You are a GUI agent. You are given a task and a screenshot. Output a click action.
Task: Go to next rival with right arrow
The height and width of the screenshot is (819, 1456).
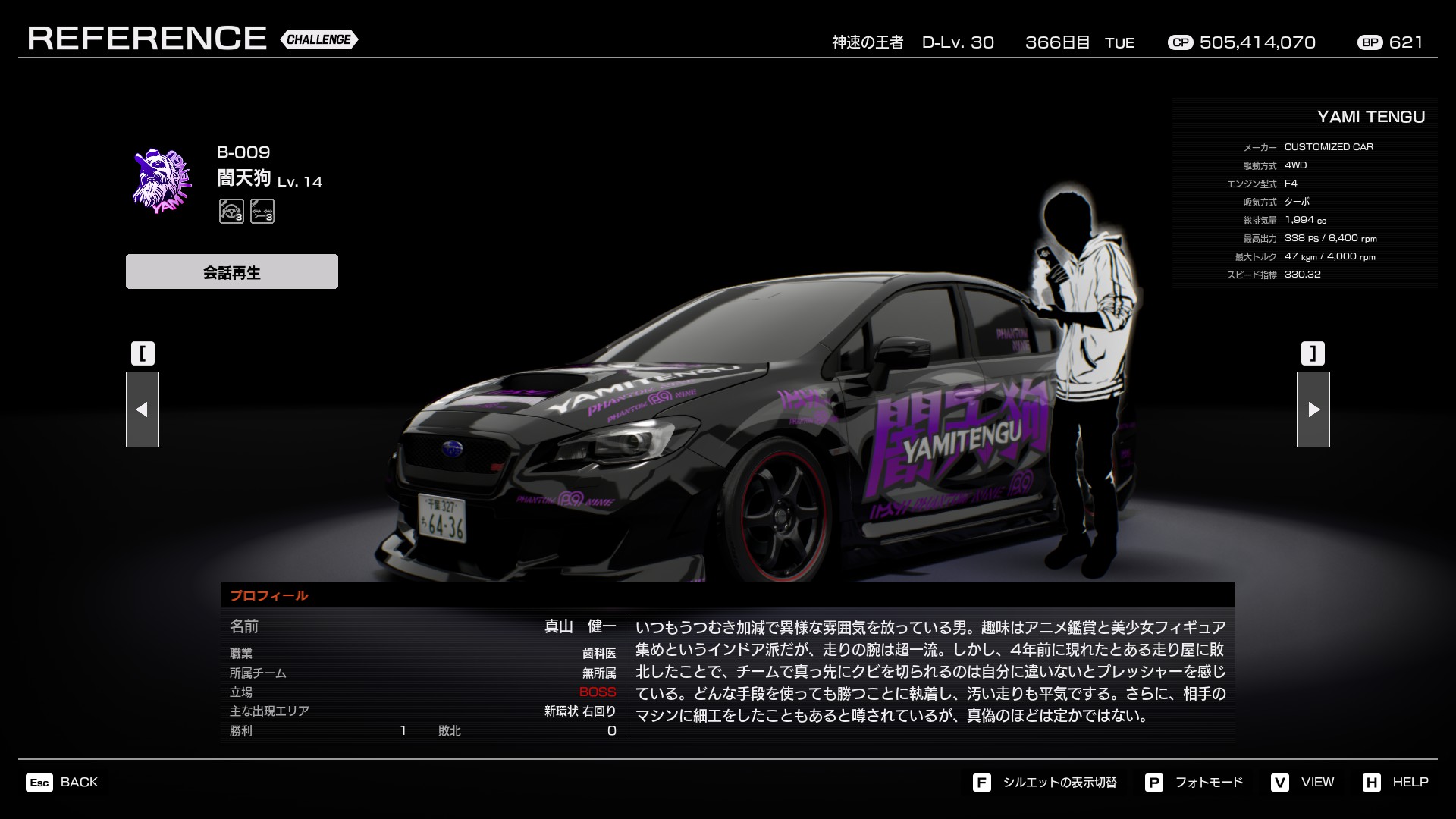pyautogui.click(x=1313, y=409)
